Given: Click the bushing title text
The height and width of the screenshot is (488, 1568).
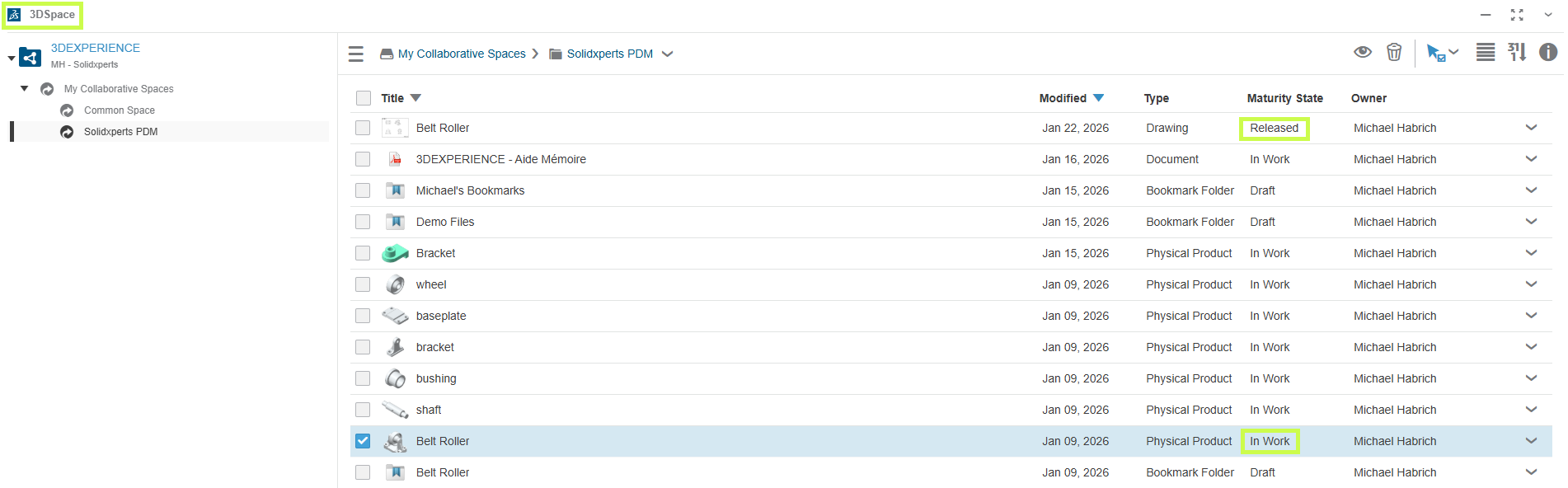Looking at the screenshot, I should pyautogui.click(x=436, y=378).
